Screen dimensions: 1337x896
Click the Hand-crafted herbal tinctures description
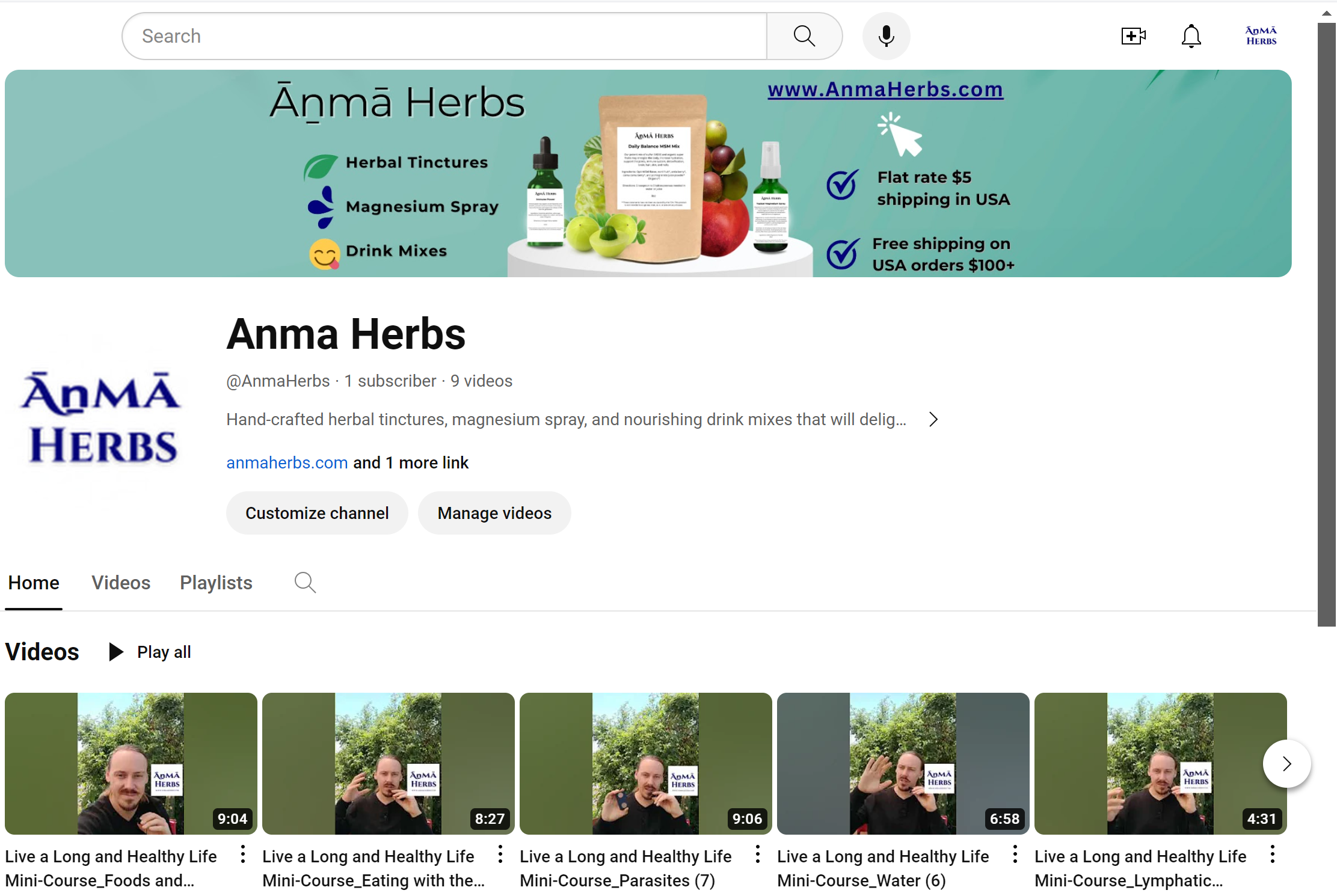566,419
